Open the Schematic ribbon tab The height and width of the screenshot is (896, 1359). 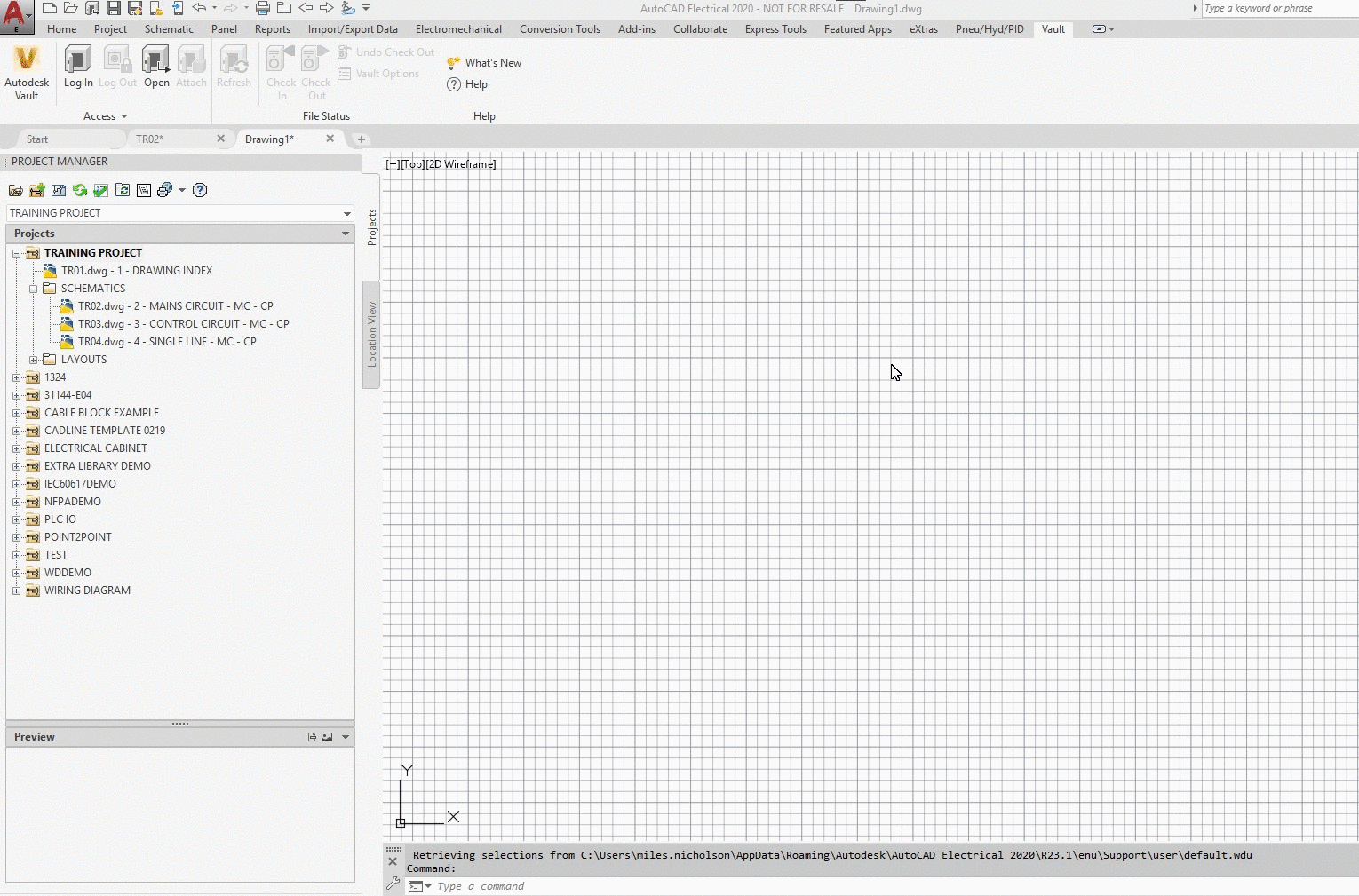(x=169, y=29)
